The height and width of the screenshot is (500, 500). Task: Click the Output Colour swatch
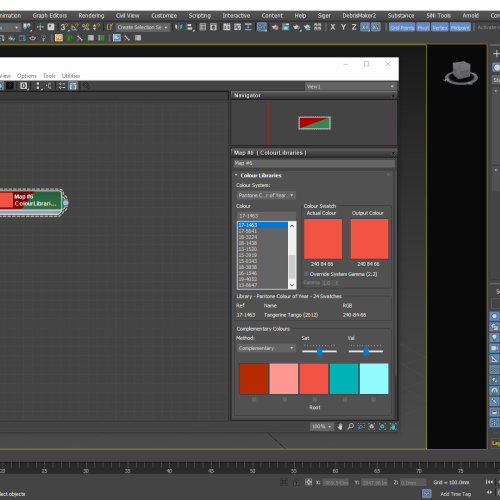click(369, 239)
